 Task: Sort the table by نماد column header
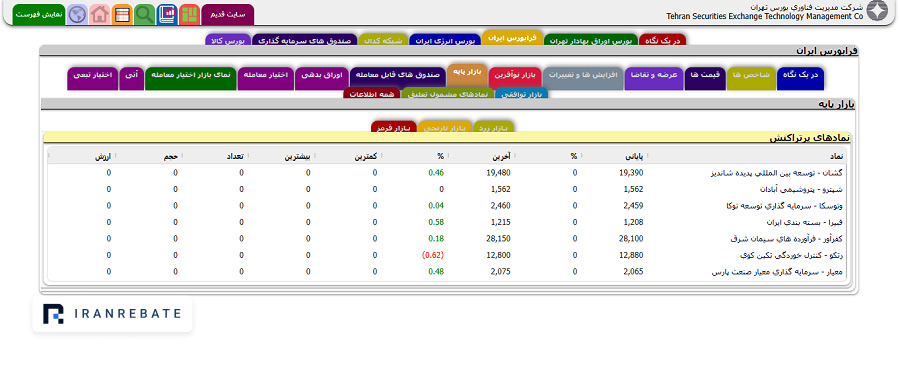[x=836, y=156]
